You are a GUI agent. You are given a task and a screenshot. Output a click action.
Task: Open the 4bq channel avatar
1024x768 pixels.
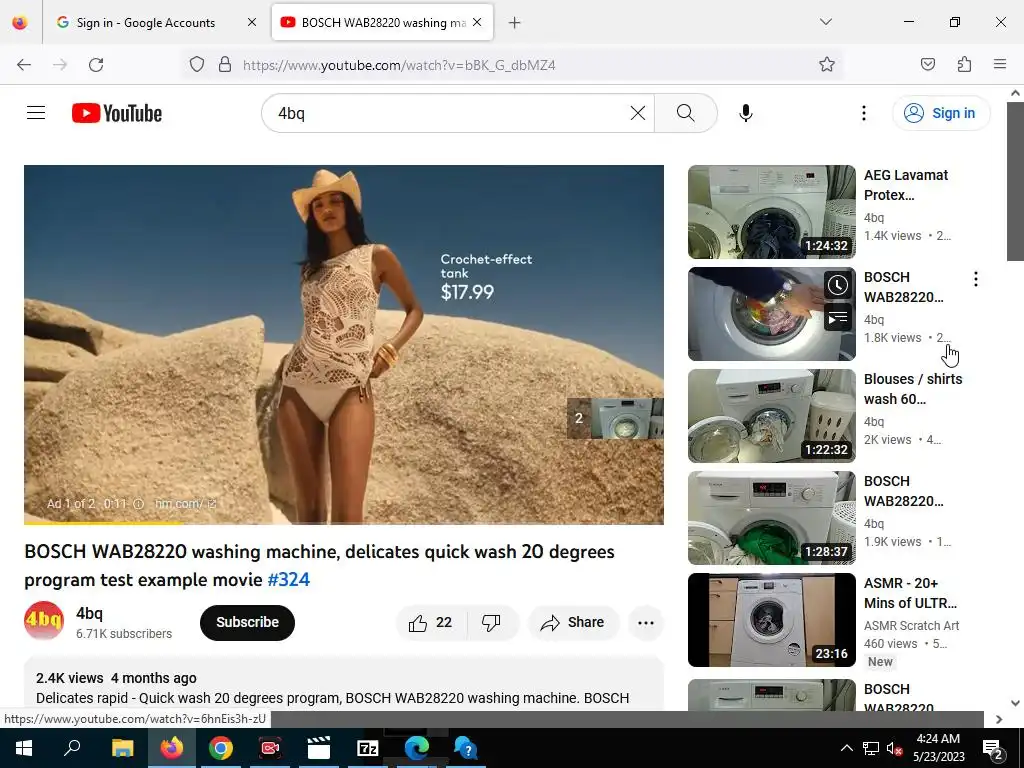[x=44, y=621]
